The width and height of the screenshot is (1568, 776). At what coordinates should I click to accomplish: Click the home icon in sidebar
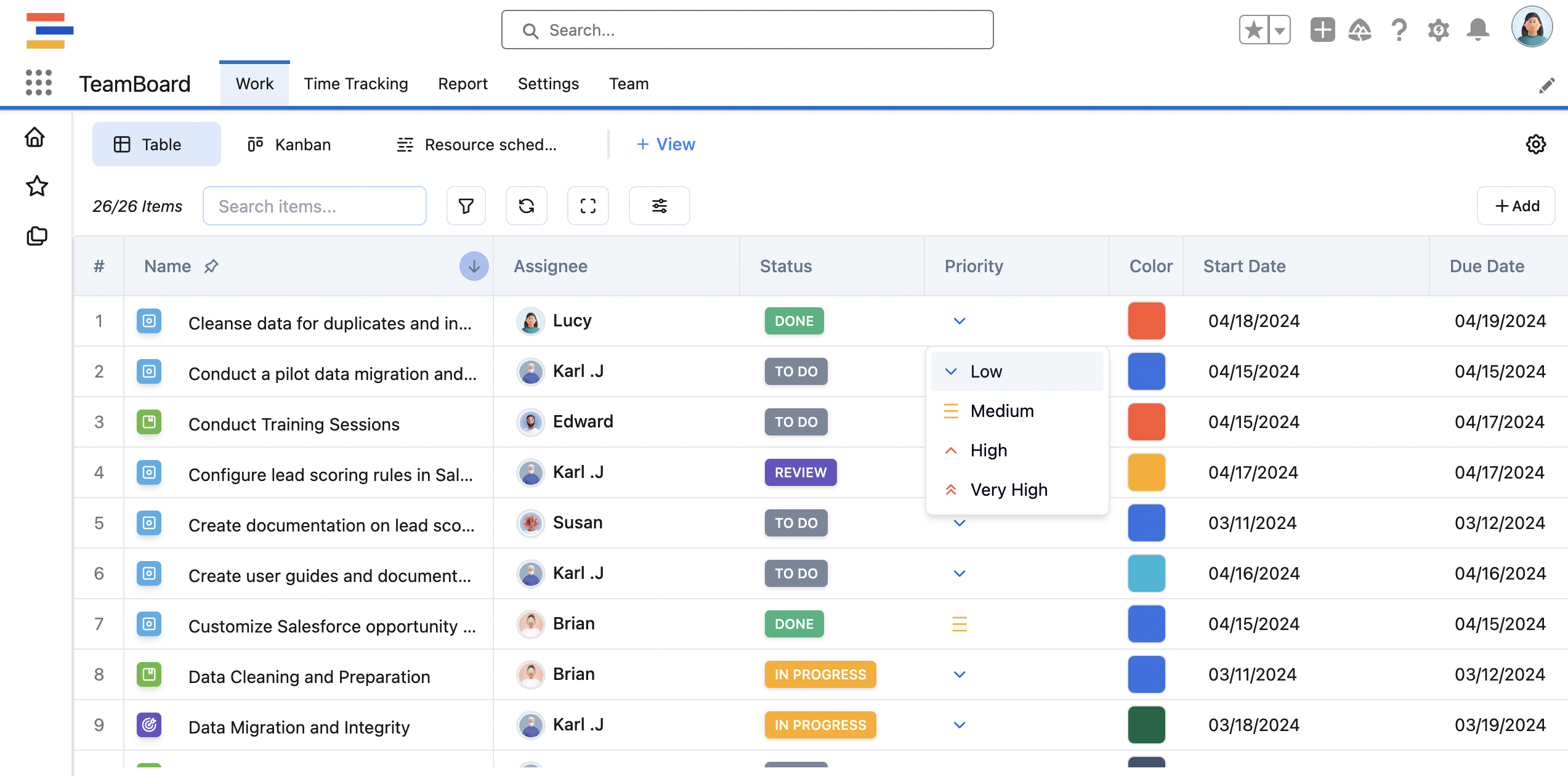click(x=35, y=137)
